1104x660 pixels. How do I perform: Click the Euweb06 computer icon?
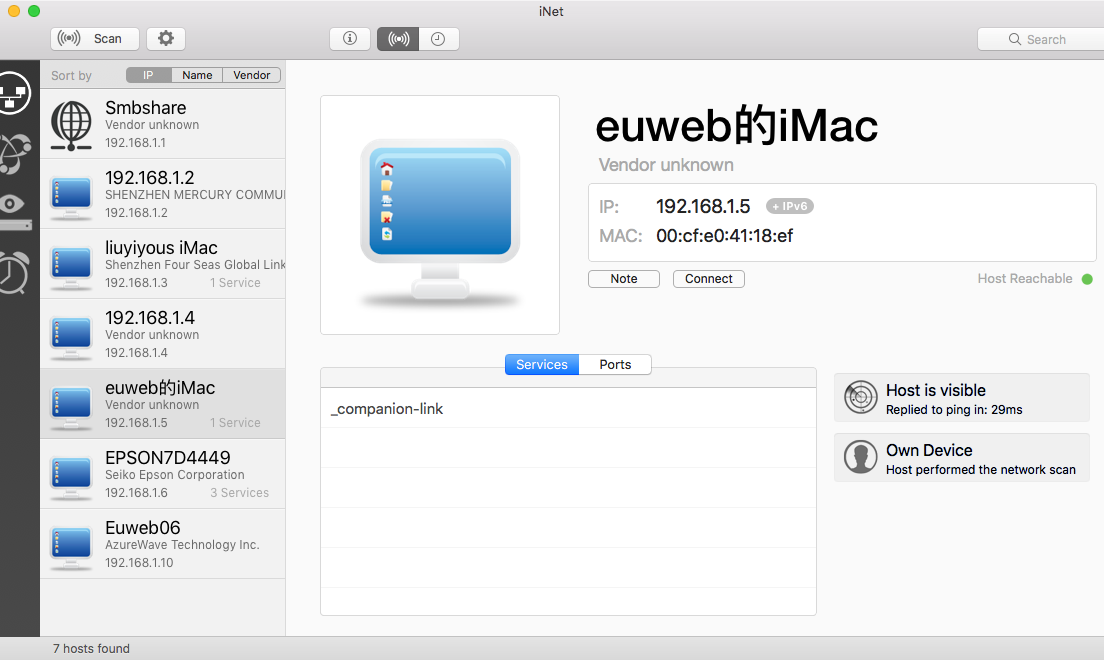coord(71,547)
